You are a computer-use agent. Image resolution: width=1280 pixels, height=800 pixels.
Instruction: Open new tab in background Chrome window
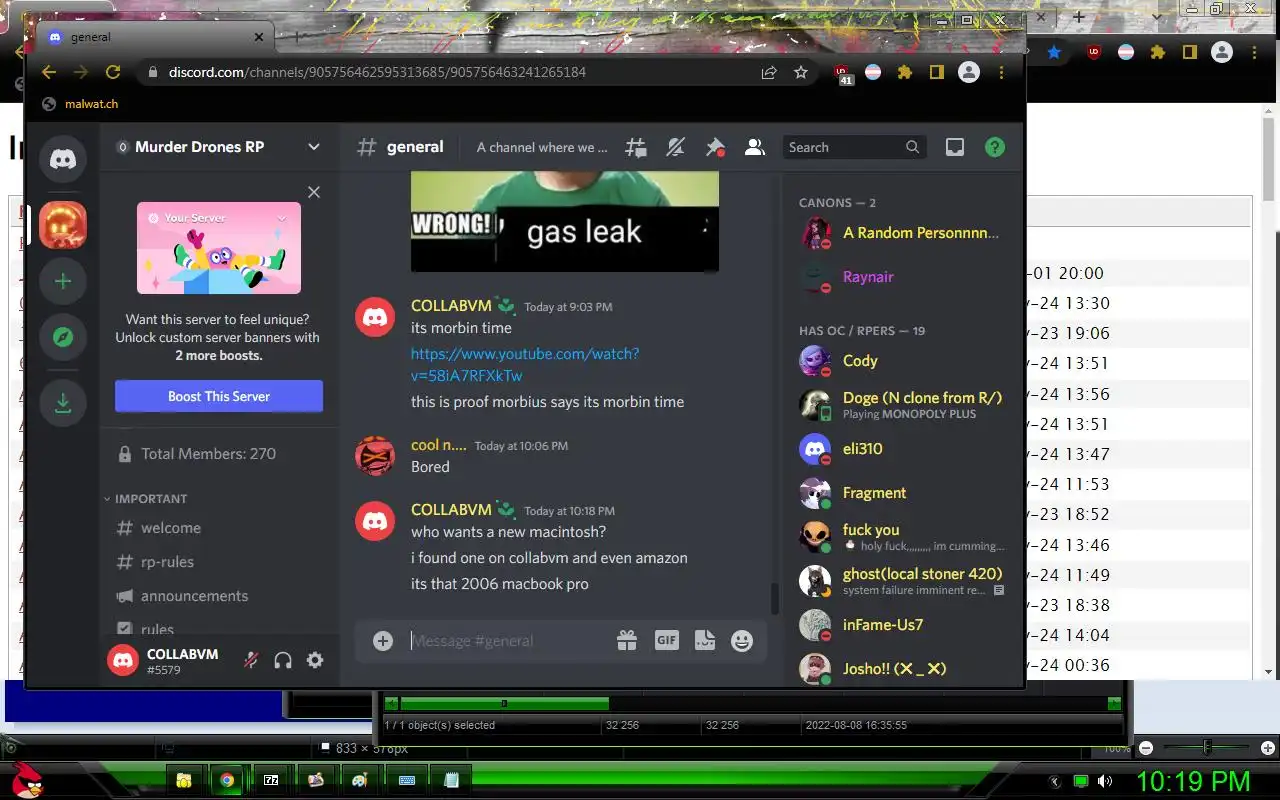click(x=1079, y=17)
